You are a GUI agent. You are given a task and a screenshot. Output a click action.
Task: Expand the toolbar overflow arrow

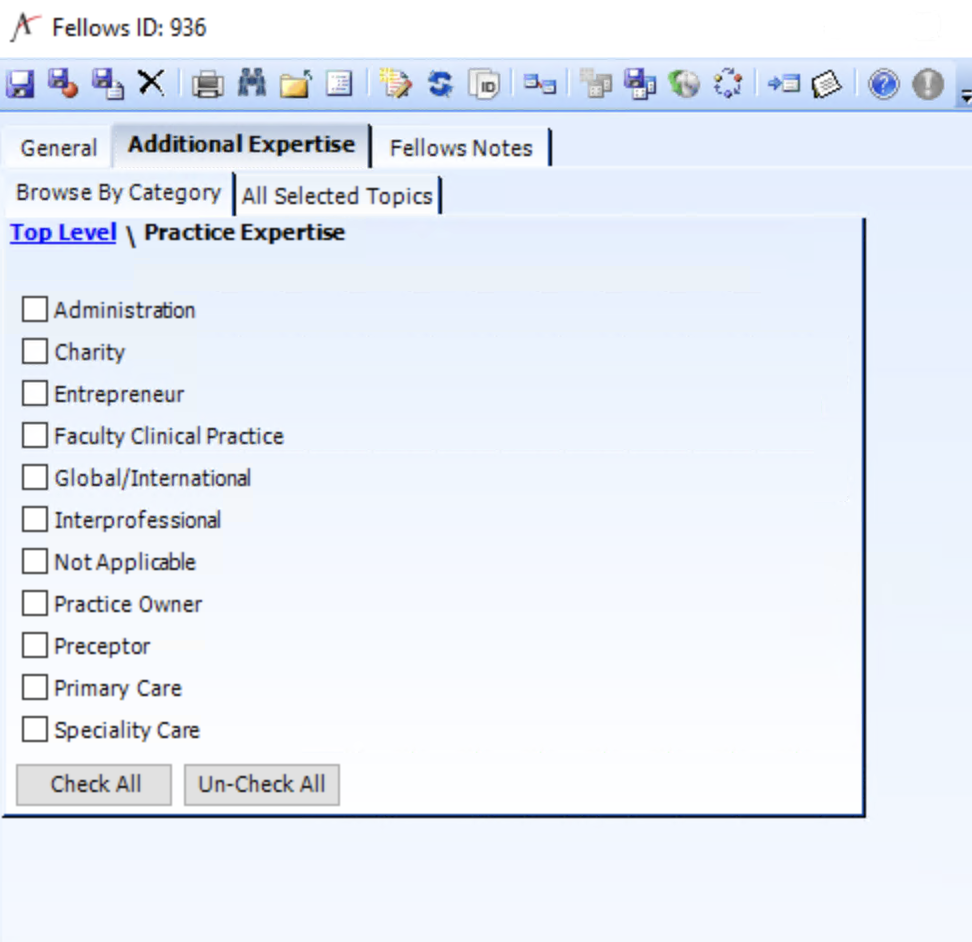(x=964, y=96)
